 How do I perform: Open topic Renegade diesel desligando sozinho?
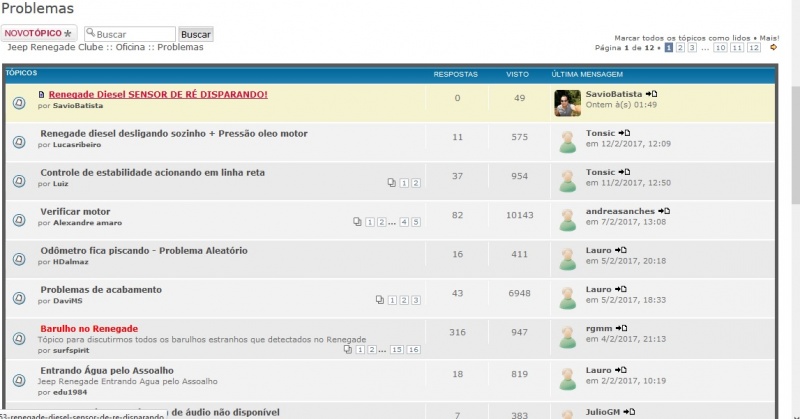pyautogui.click(x=174, y=134)
